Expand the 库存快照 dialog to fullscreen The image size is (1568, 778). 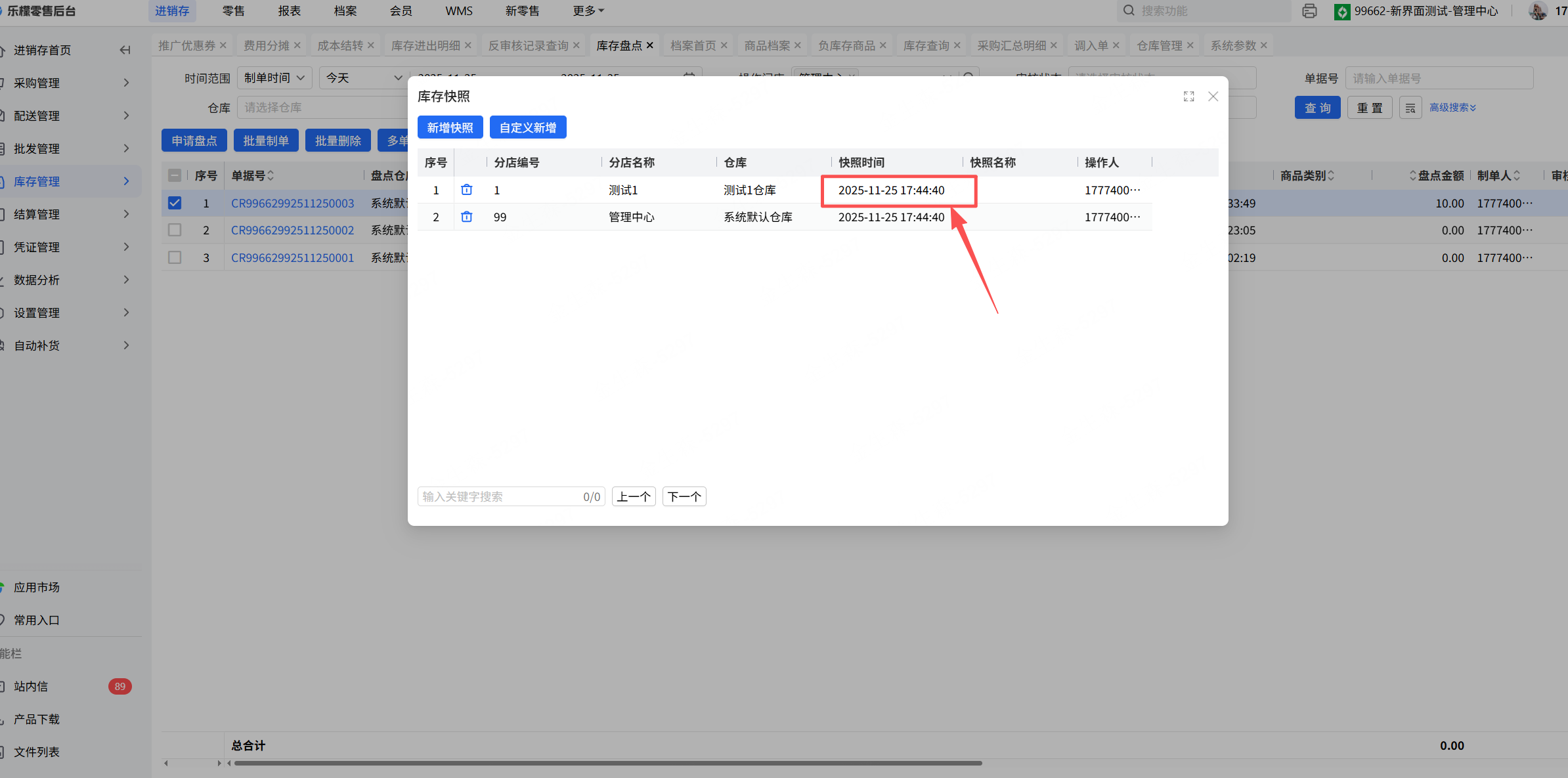(1188, 97)
